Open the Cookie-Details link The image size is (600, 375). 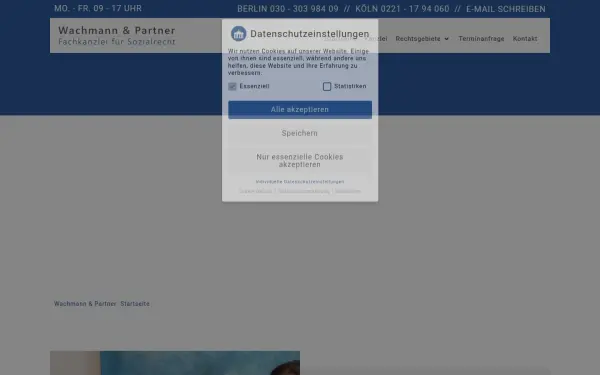256,191
